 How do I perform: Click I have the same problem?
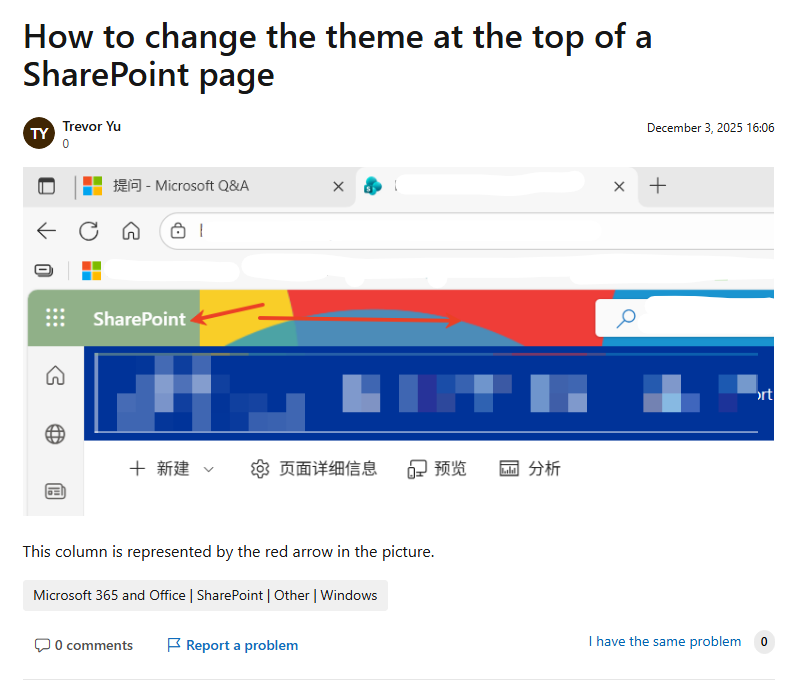pos(664,642)
